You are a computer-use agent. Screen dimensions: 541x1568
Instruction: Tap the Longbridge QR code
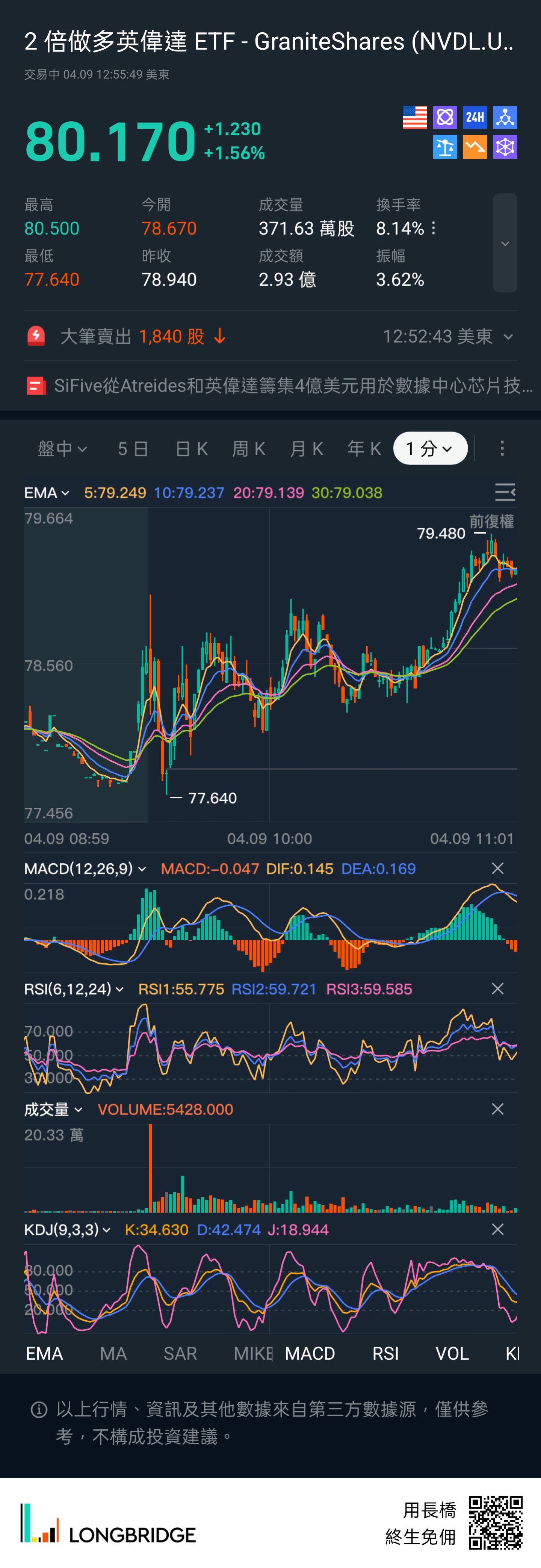tap(496, 1523)
